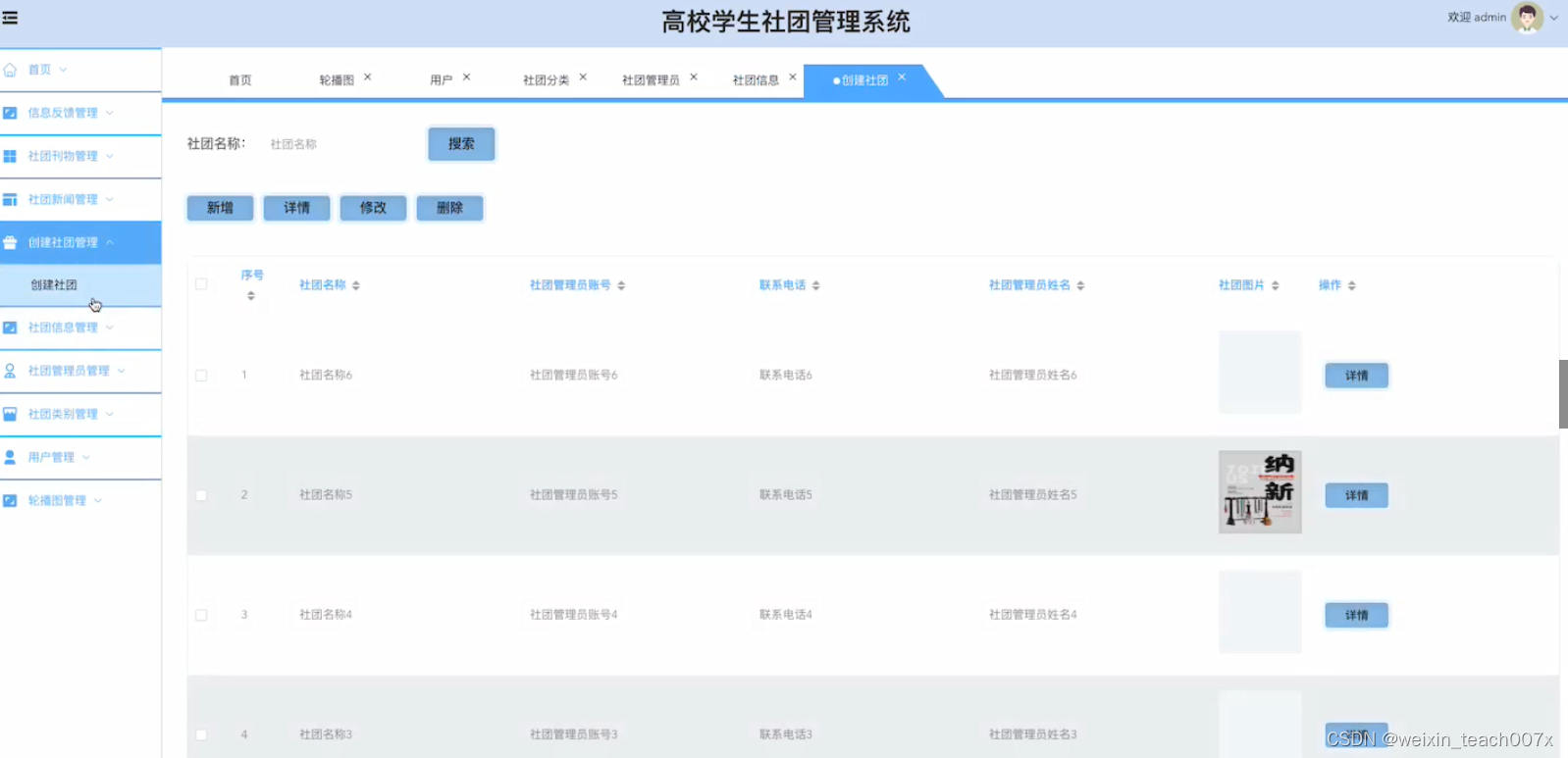Viewport: 1568px width, 758px height.
Task: Open 详情 for row 社团名称6
Action: tap(1356, 376)
